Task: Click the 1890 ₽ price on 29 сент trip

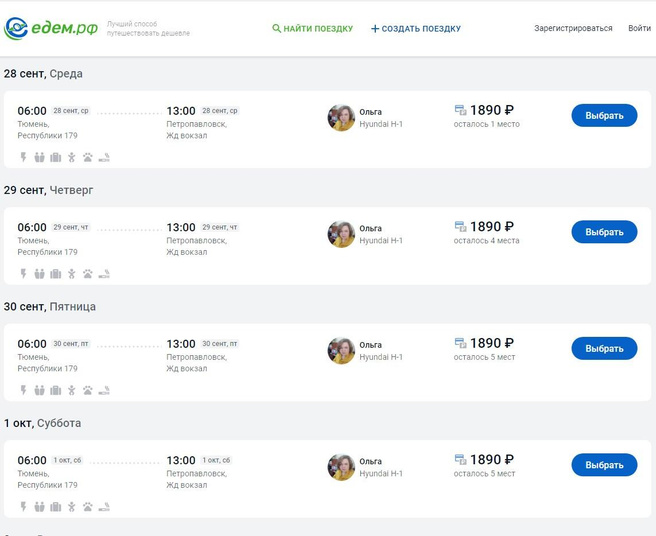Action: coord(491,227)
